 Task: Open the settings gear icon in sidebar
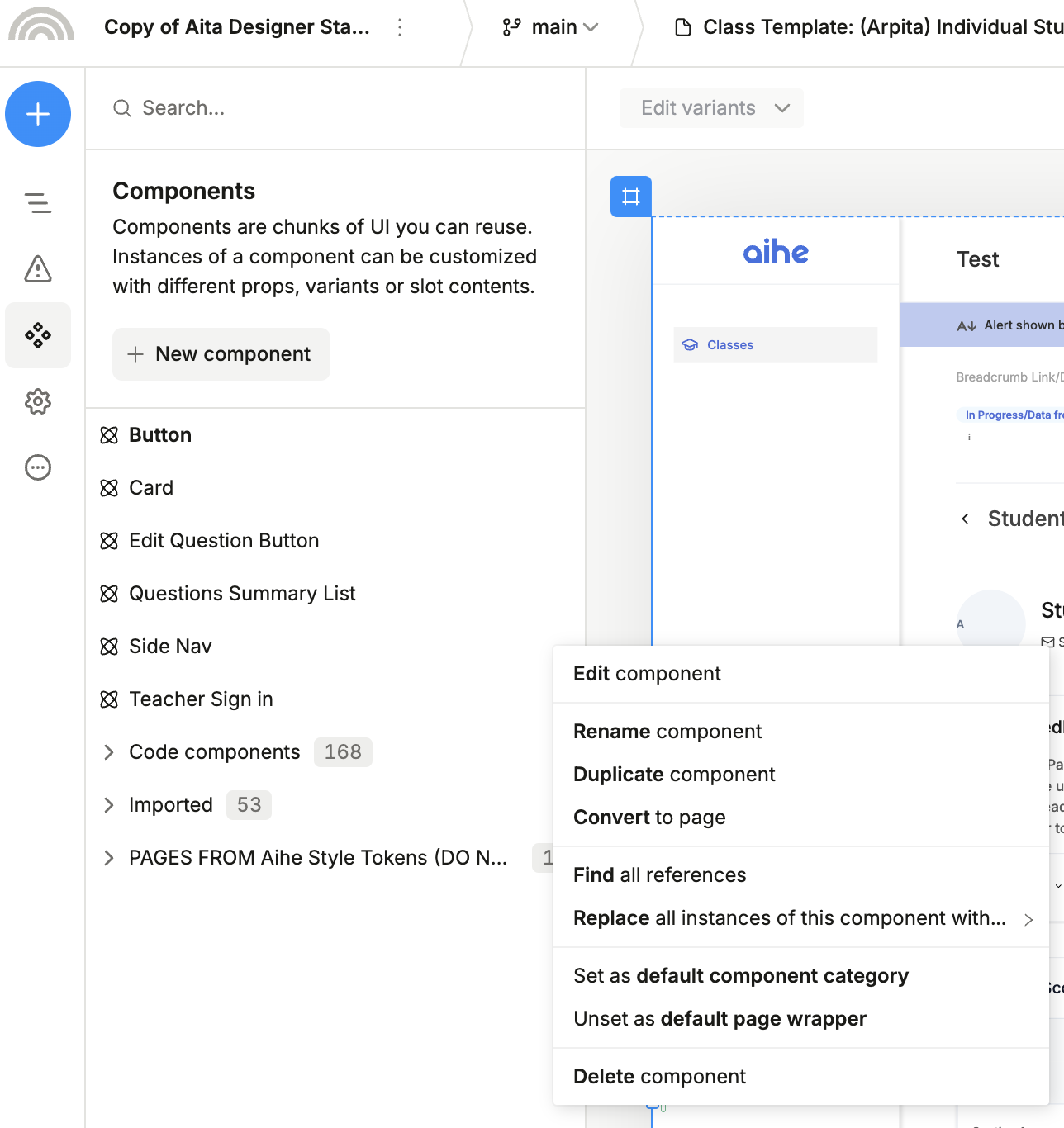pos(38,402)
